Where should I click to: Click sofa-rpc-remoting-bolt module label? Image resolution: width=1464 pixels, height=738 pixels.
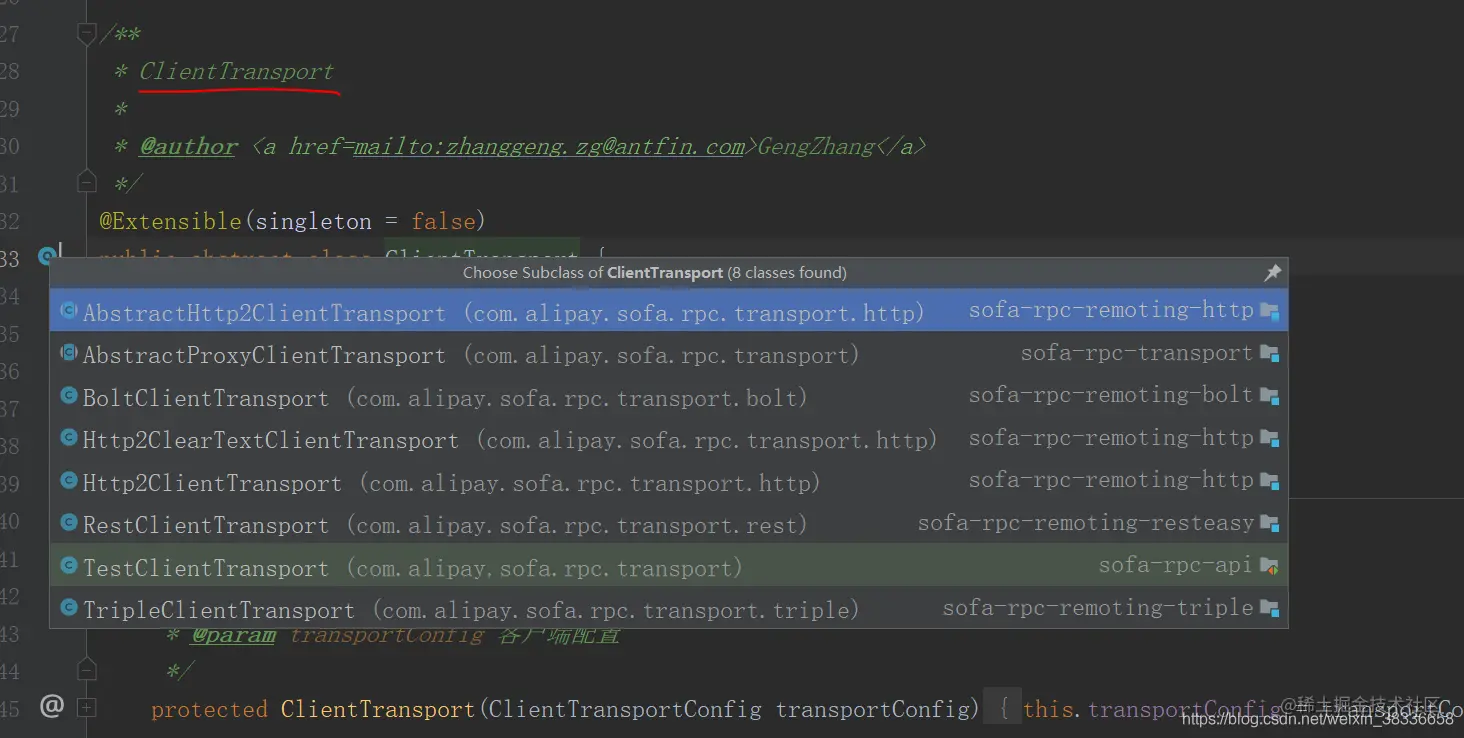pyautogui.click(x=1110, y=395)
